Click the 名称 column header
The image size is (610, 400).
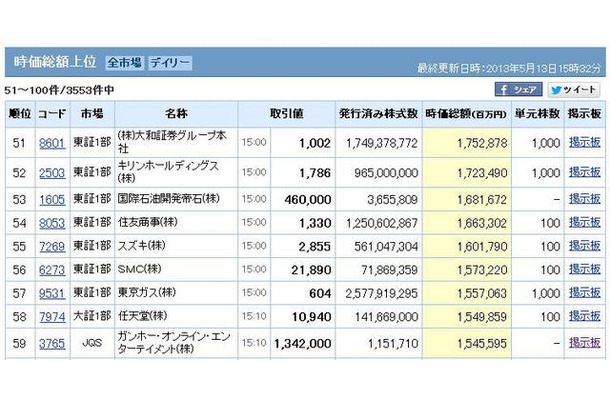click(176, 114)
